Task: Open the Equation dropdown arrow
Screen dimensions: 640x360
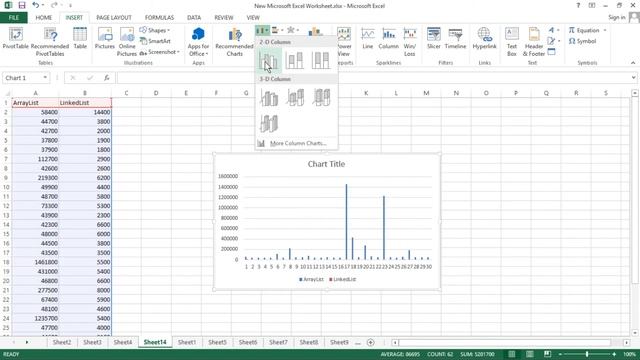Action: click(x=604, y=30)
